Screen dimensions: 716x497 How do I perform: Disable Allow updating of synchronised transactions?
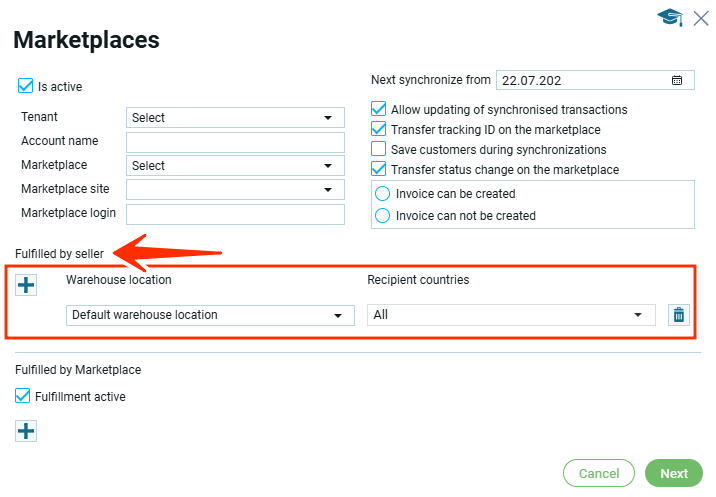point(379,109)
